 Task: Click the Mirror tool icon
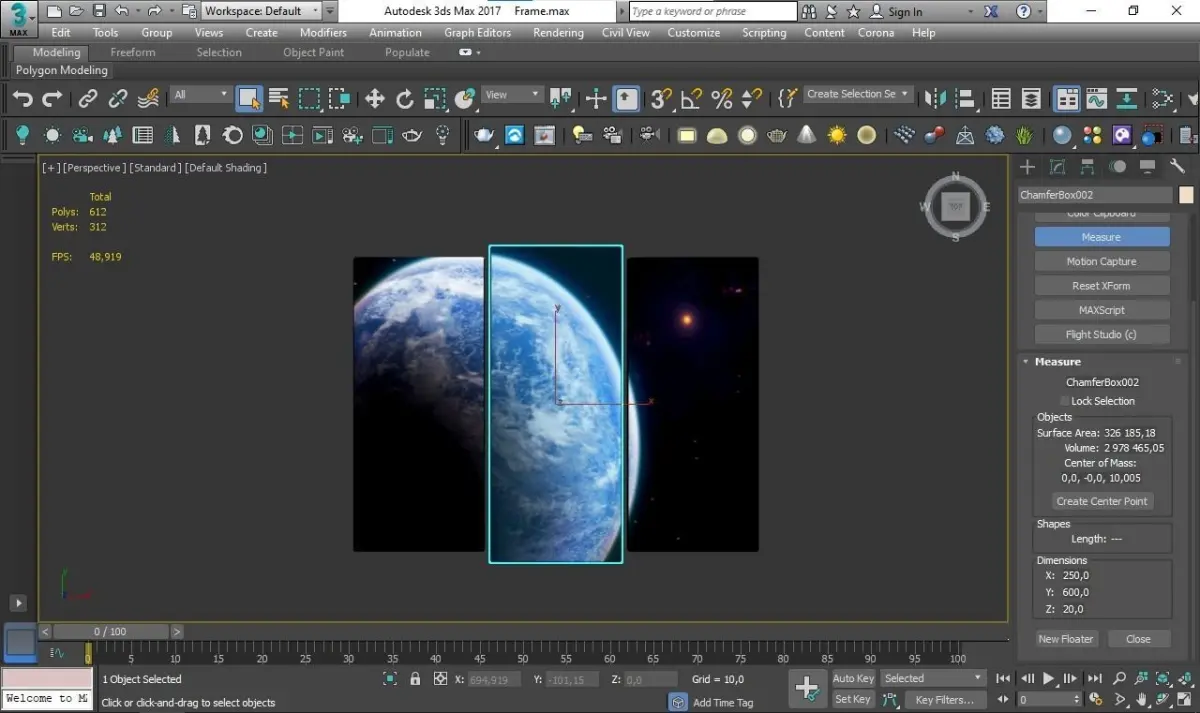pos(935,98)
